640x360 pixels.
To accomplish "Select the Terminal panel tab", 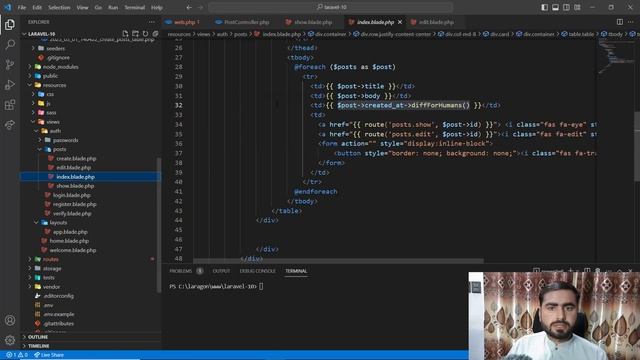I will [x=296, y=271].
